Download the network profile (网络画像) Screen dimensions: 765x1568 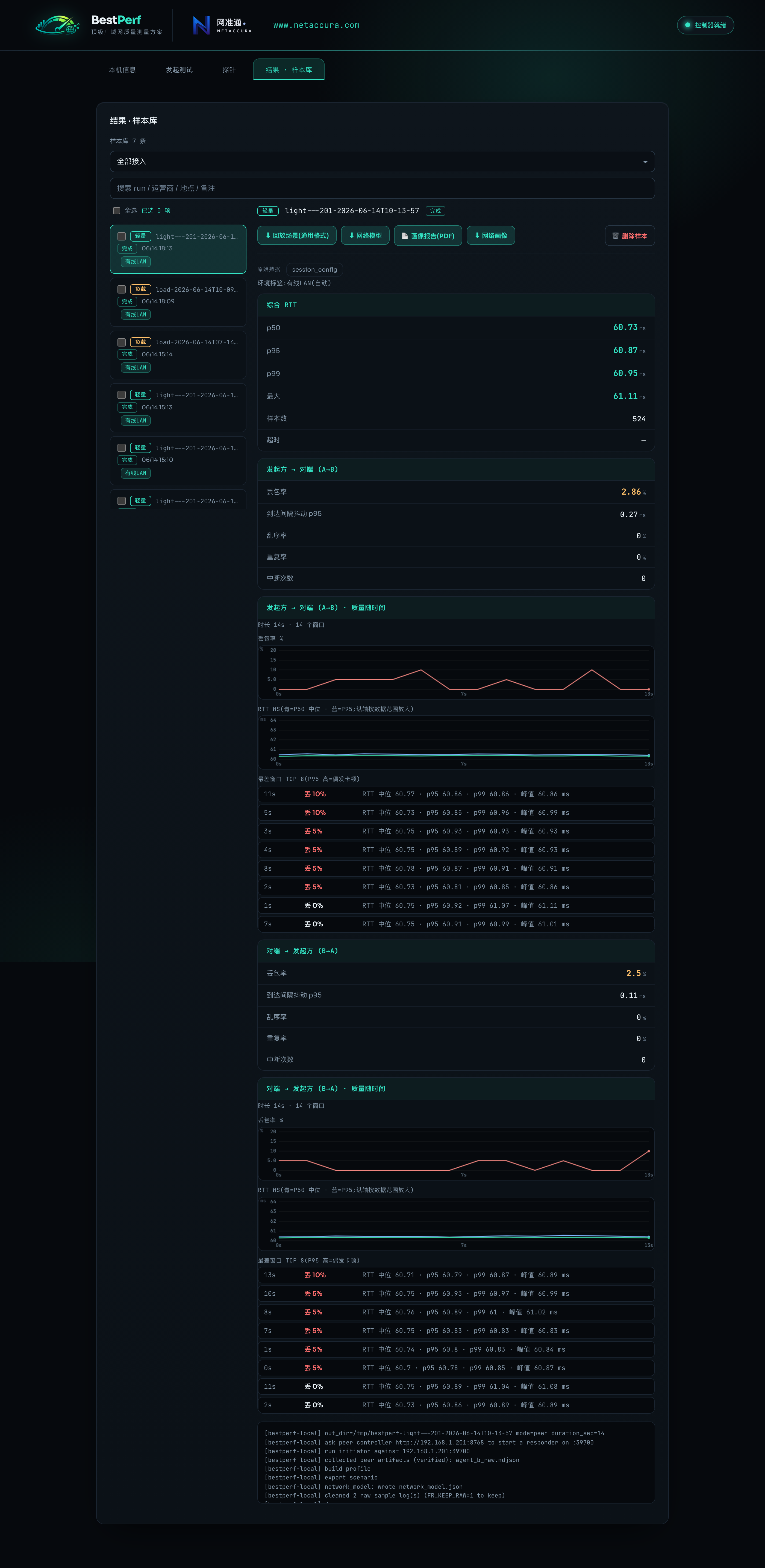tap(490, 236)
